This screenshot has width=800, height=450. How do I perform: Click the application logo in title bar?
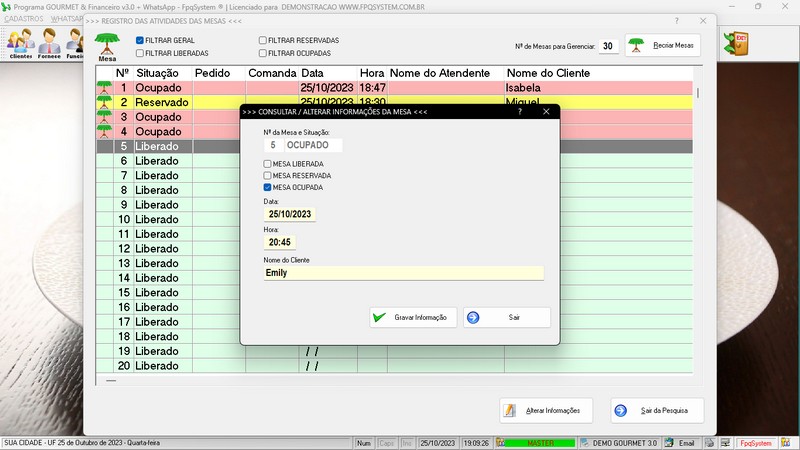(x=6, y=7)
